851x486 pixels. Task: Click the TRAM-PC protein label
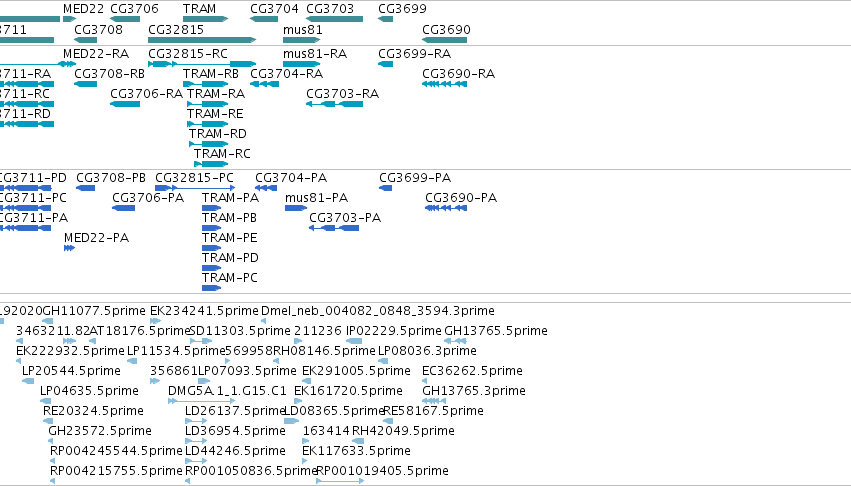pos(230,277)
